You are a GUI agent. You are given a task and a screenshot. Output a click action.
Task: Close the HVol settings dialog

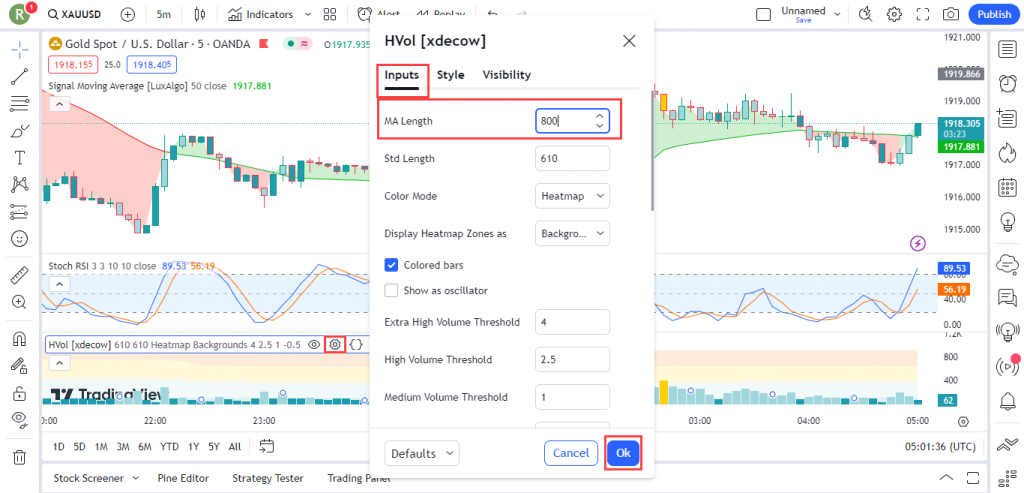click(x=629, y=41)
